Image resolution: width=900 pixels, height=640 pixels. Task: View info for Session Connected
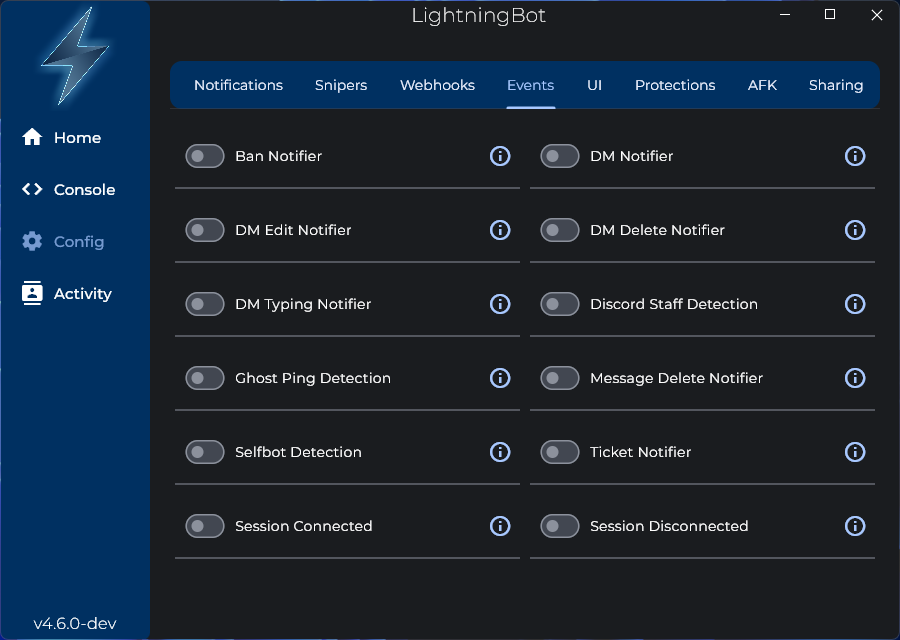(500, 526)
